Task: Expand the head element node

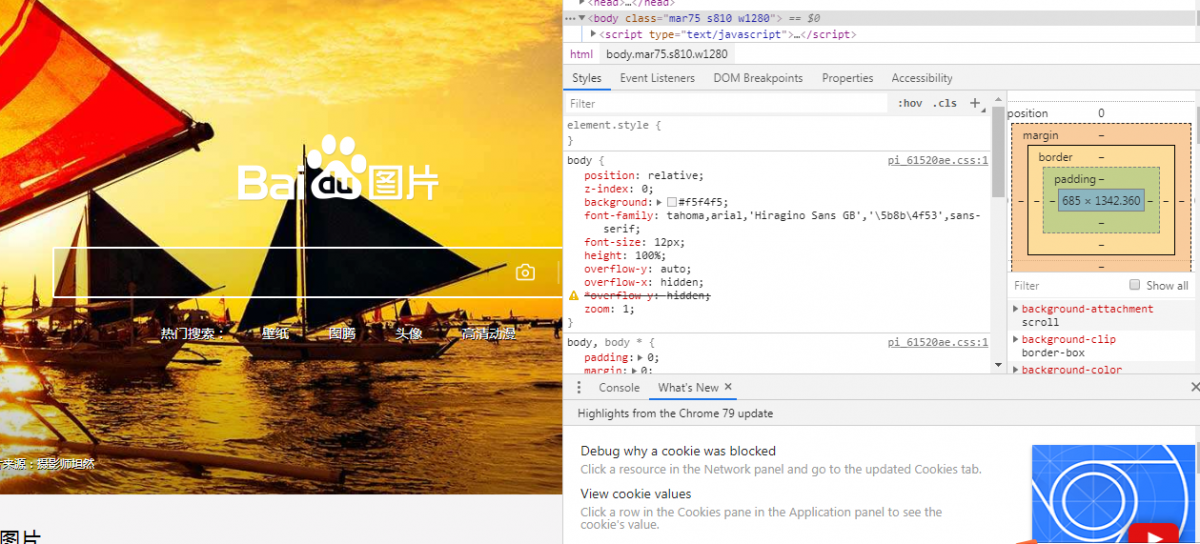Action: point(582,3)
